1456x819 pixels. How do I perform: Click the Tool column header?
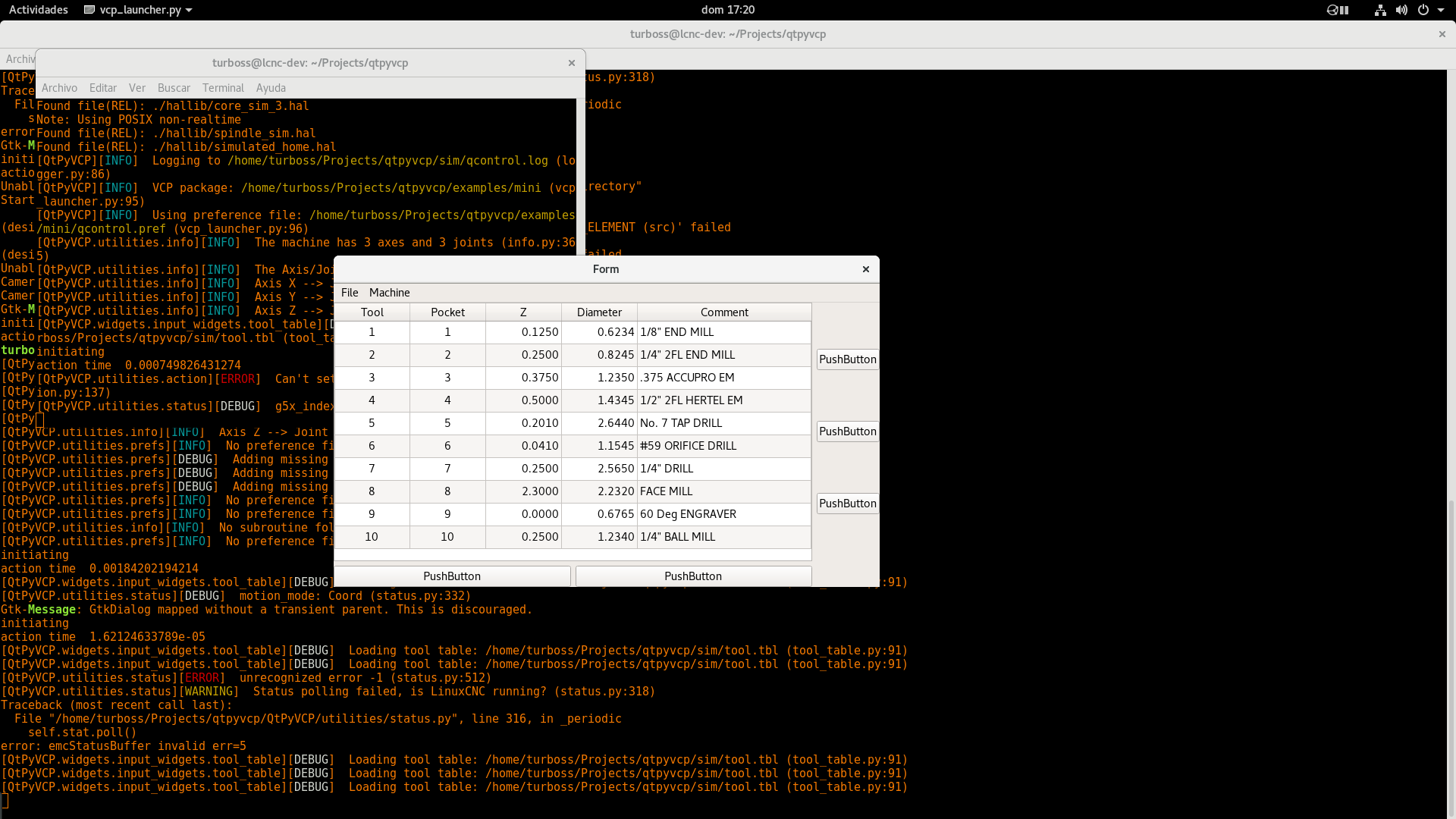coord(372,312)
